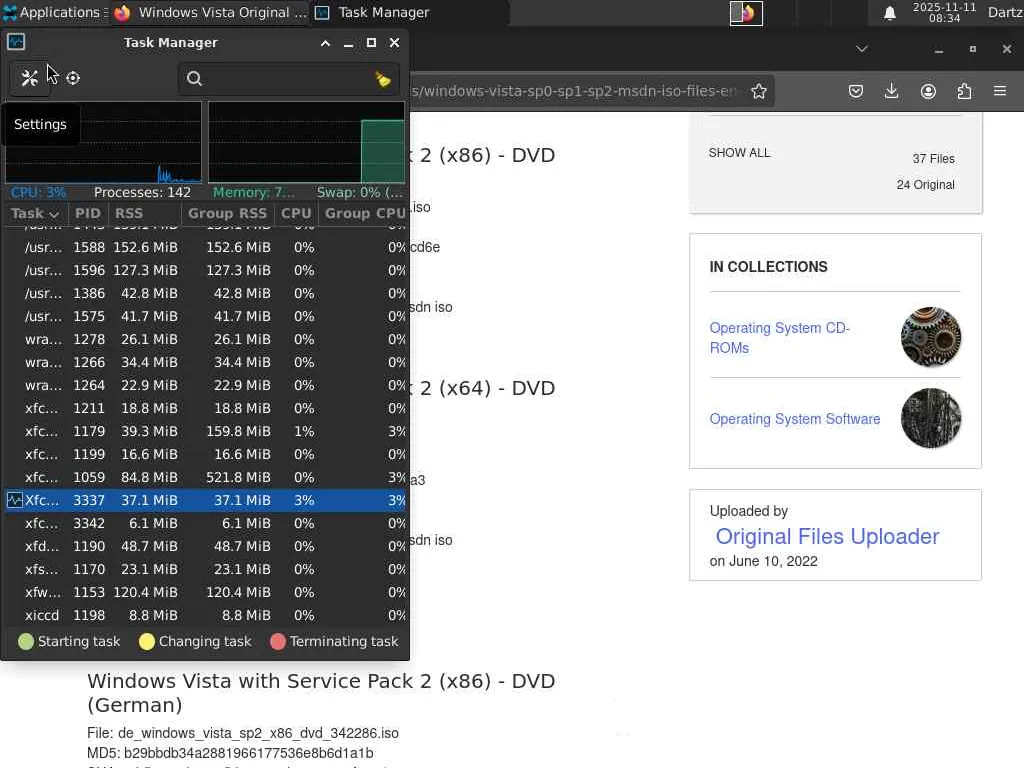Clear the search filter with broom icon
Viewport: 1024px width, 768px height.
(x=383, y=80)
